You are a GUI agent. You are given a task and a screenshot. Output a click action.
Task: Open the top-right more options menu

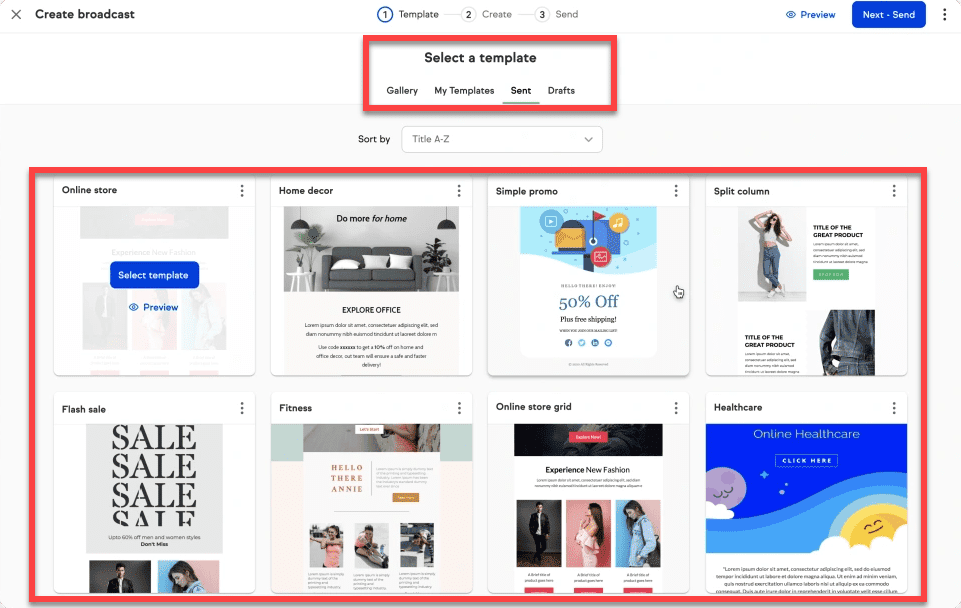[x=944, y=15]
